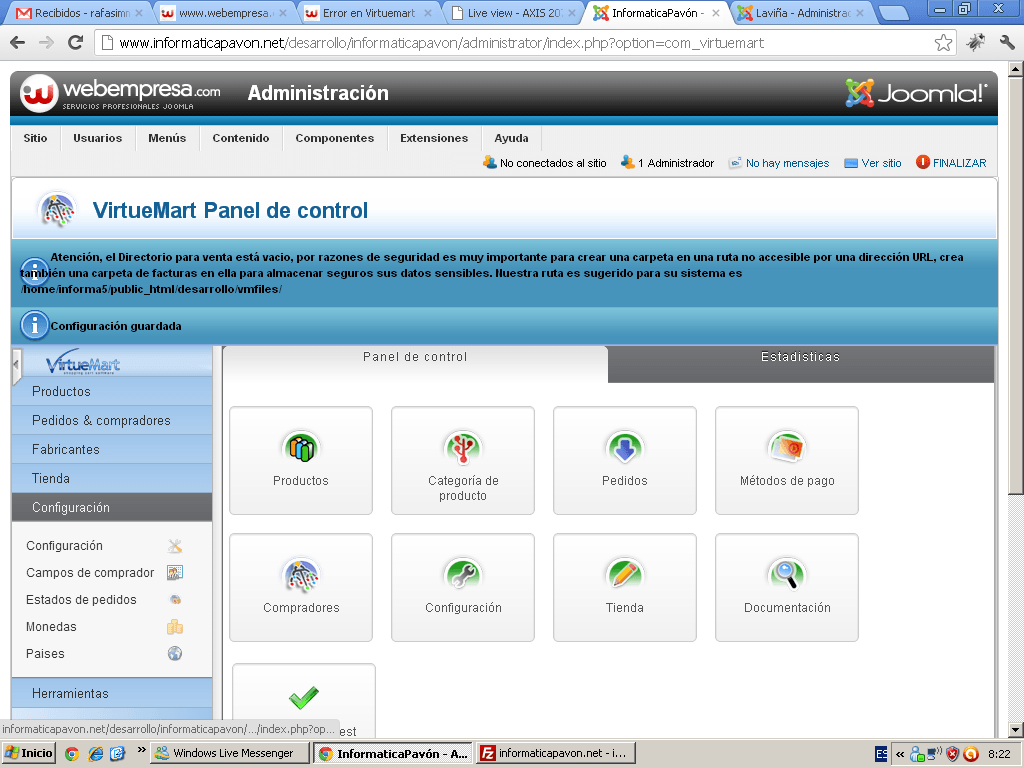Open Windows Live Messenger taskbar item
Screen dimensions: 1024x768
pyautogui.click(x=229, y=753)
